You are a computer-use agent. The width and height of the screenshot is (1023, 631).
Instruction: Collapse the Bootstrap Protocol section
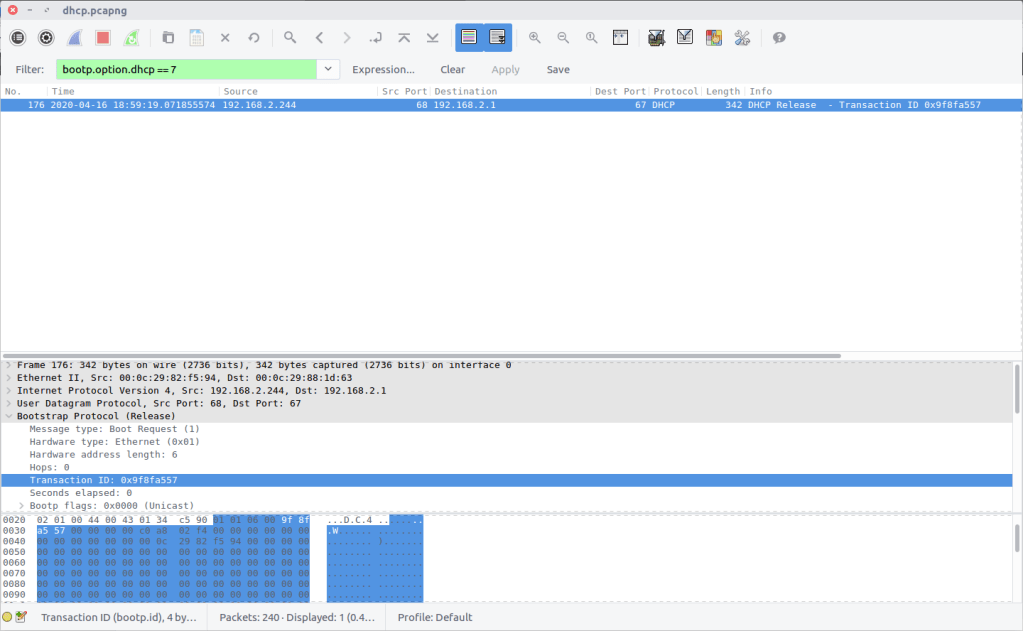click(x=9, y=416)
